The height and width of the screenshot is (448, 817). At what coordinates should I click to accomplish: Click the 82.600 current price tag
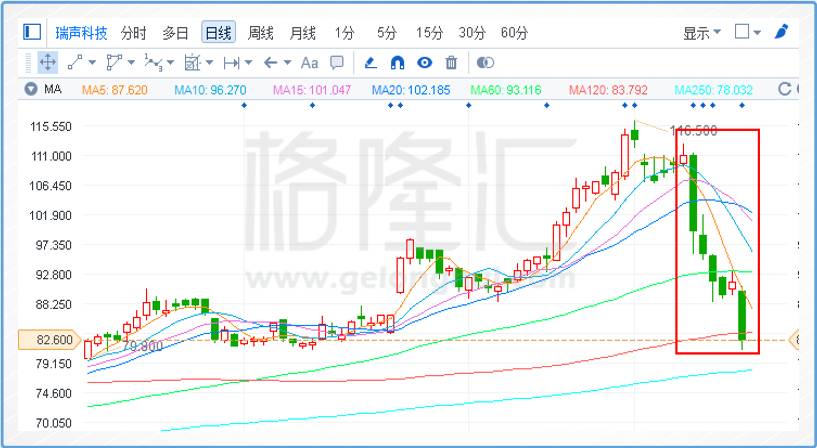click(50, 340)
